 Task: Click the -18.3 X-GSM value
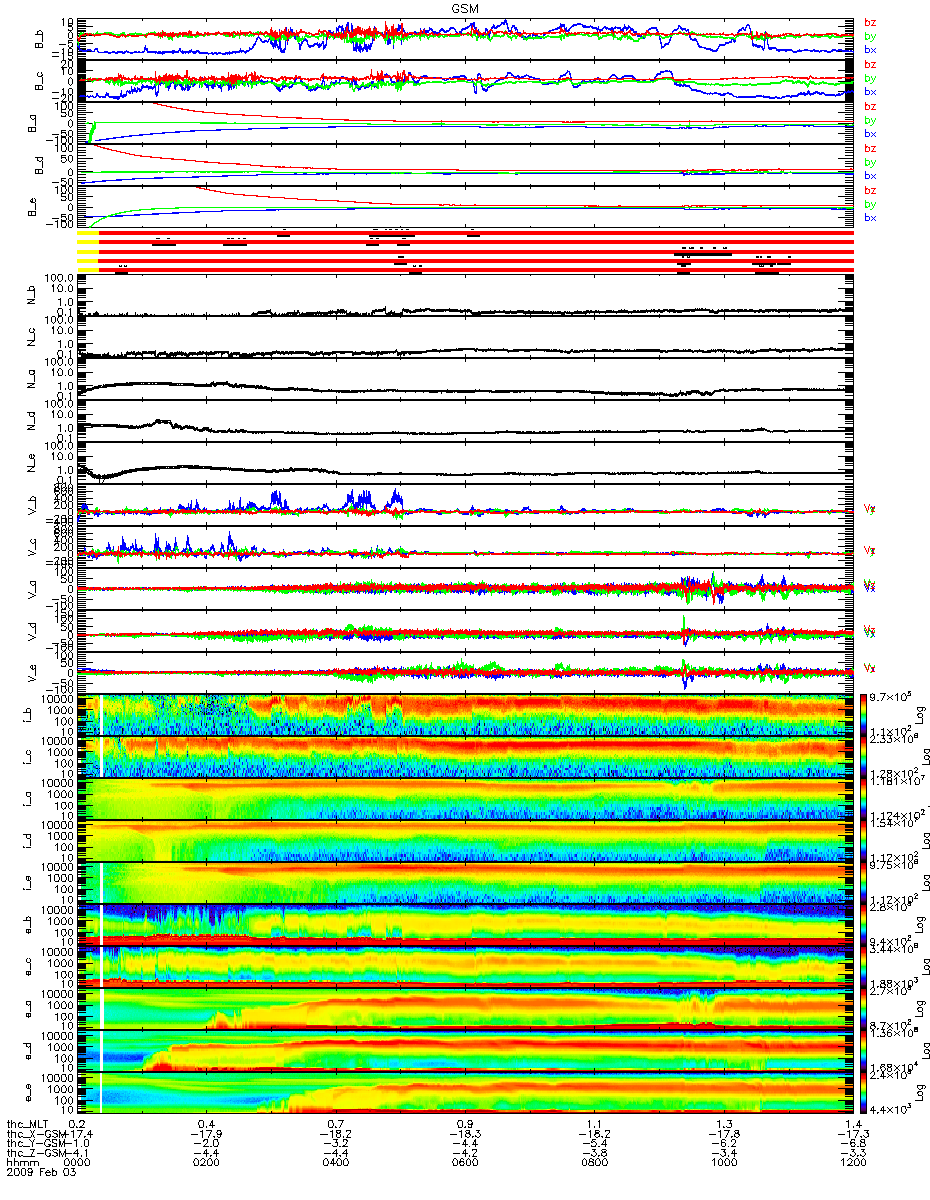[x=465, y=1133]
